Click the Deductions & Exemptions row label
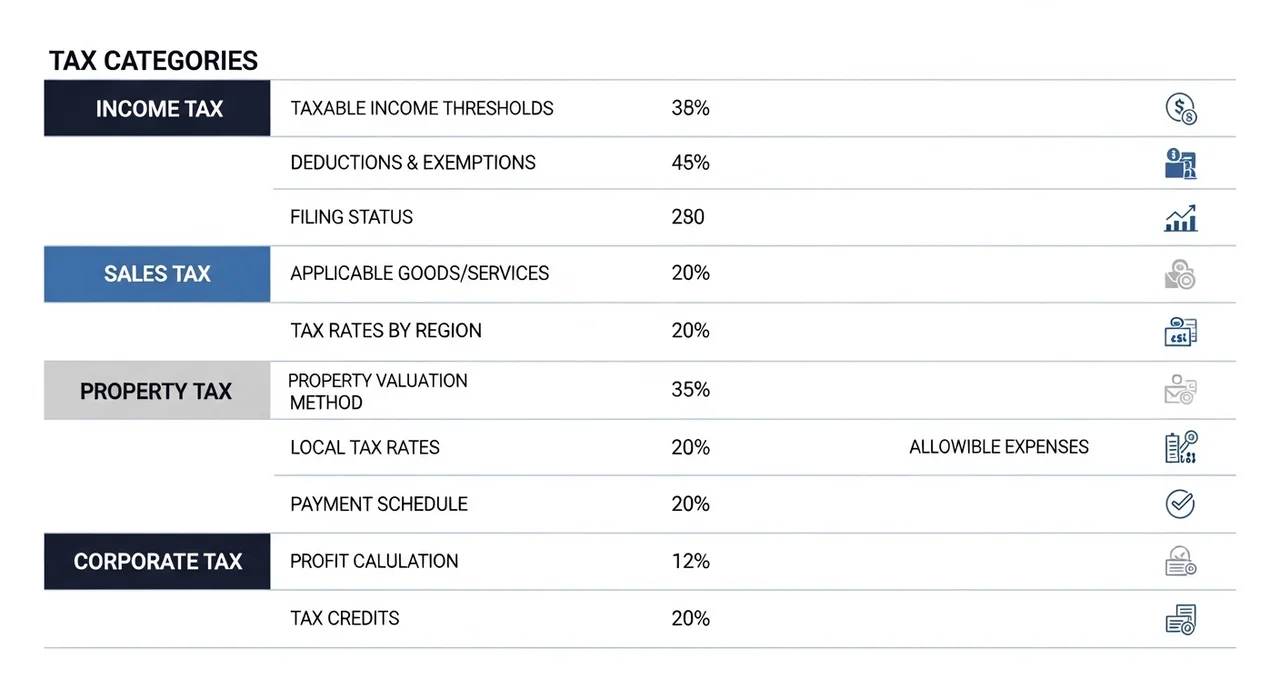The height and width of the screenshot is (698, 1280). (x=413, y=163)
